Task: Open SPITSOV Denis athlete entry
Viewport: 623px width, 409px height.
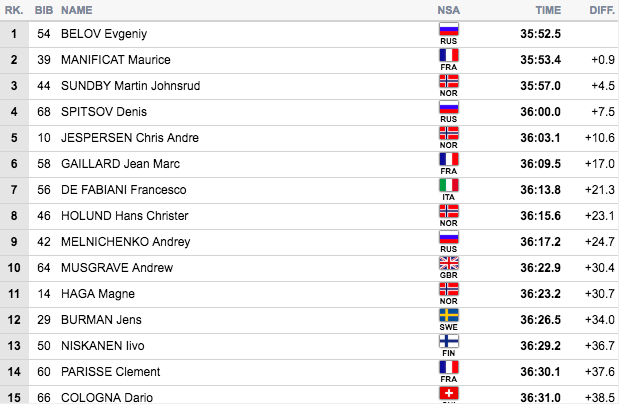Action: coord(104,112)
